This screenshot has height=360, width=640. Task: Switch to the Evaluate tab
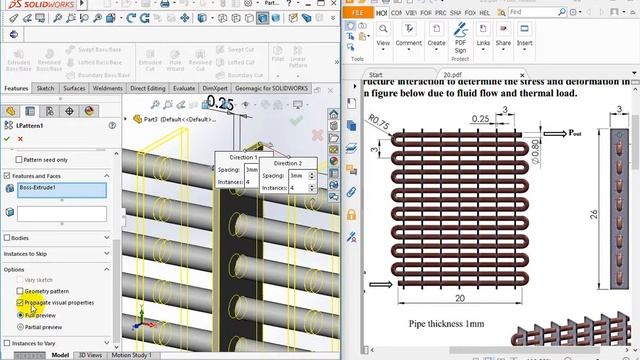(x=184, y=88)
